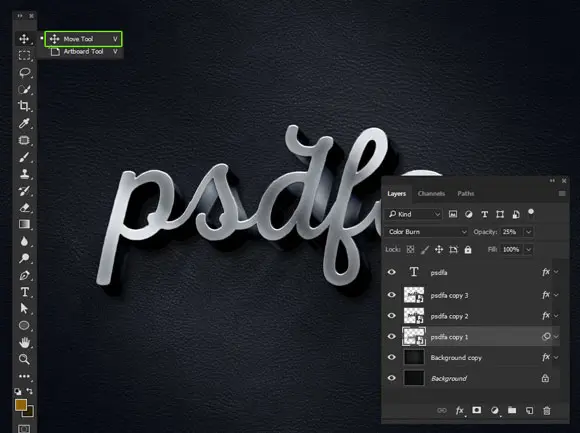
Task: Switch to the Channels tab
Action: point(431,193)
